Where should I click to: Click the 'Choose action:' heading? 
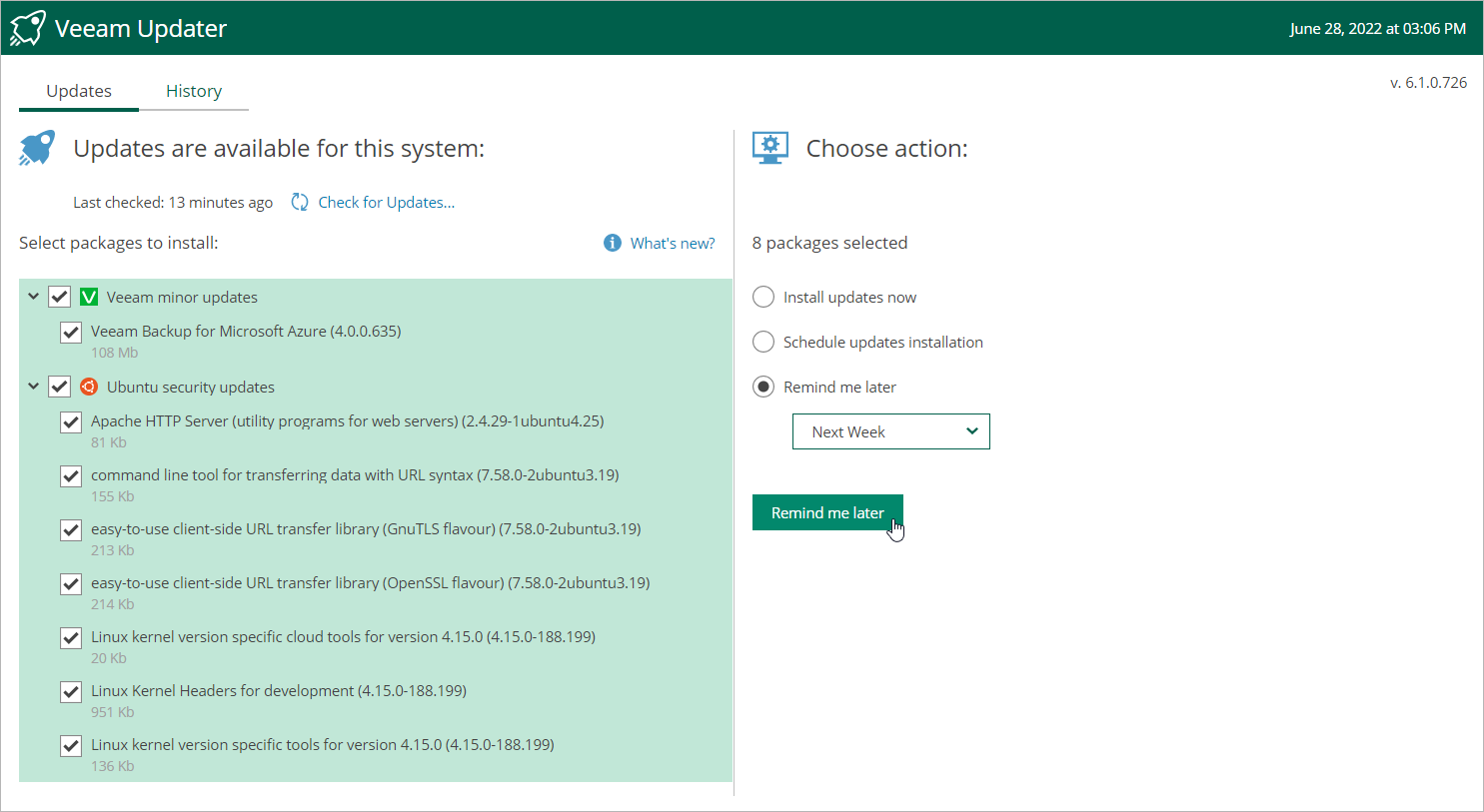pyautogui.click(x=887, y=148)
